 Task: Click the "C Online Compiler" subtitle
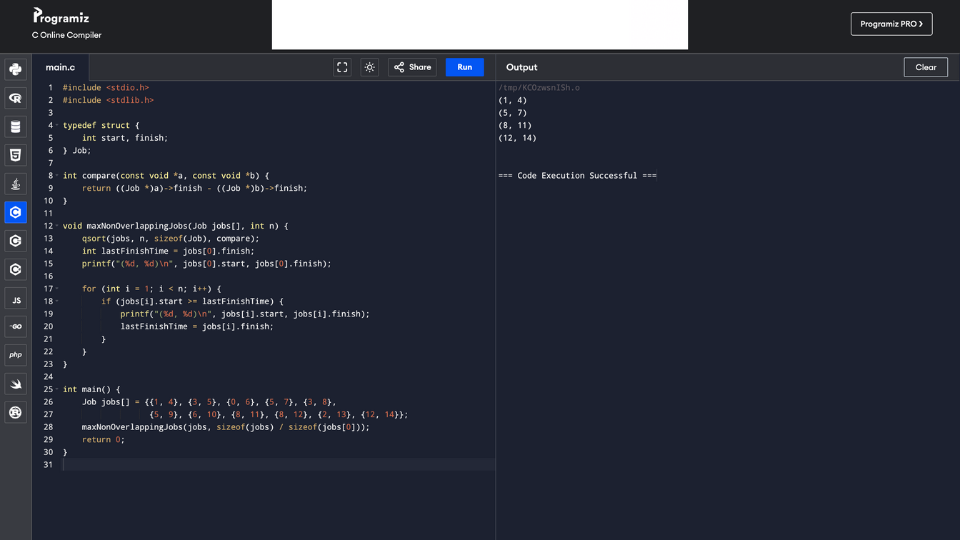coord(67,35)
